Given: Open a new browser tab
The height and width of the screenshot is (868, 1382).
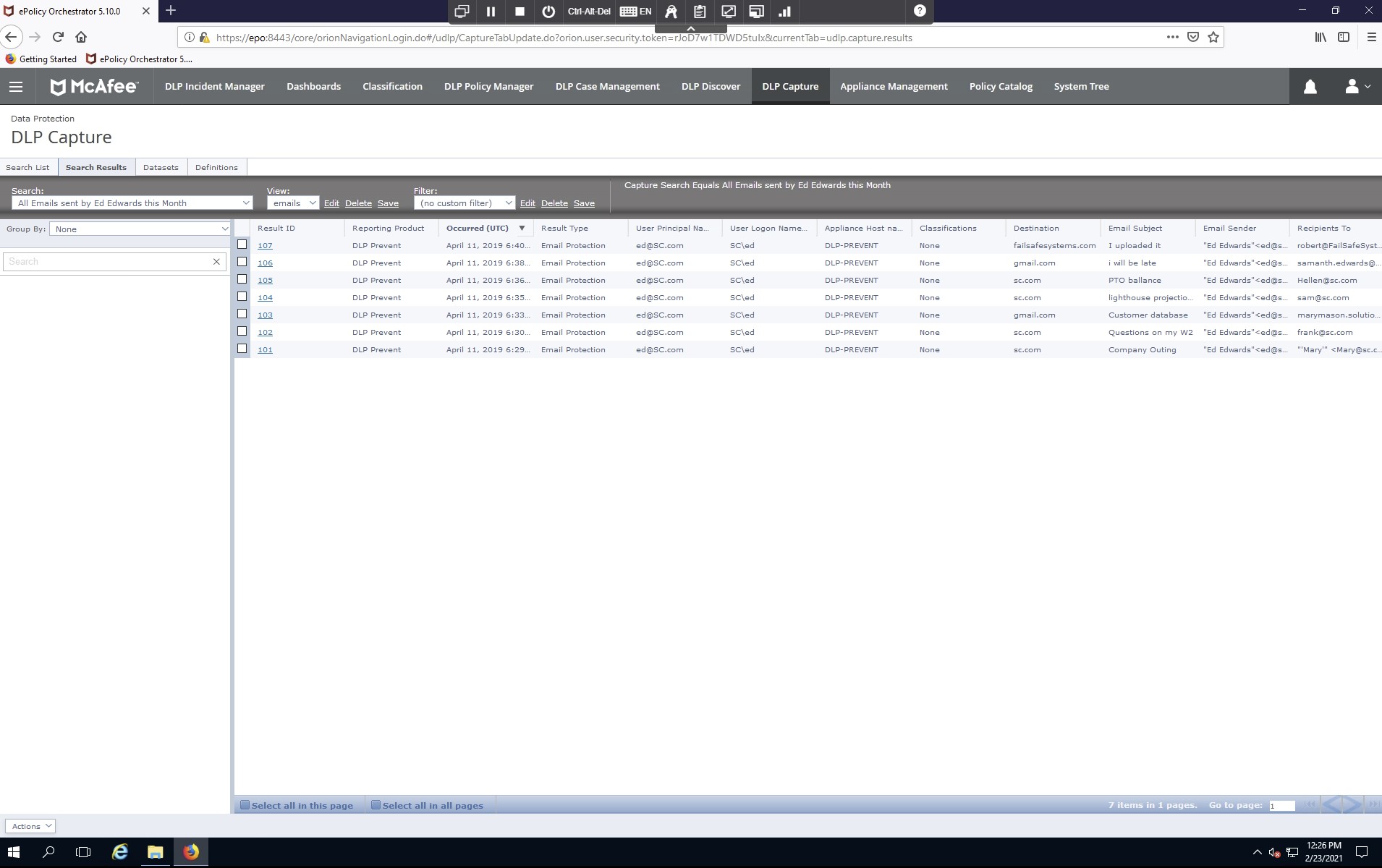Looking at the screenshot, I should [x=171, y=11].
